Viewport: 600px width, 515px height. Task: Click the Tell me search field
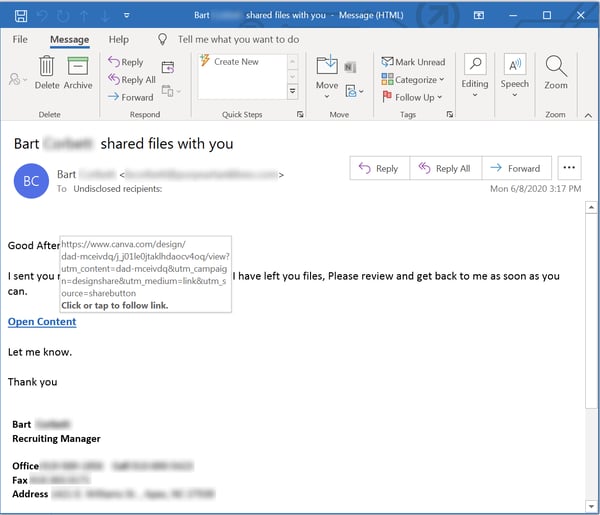tap(238, 39)
